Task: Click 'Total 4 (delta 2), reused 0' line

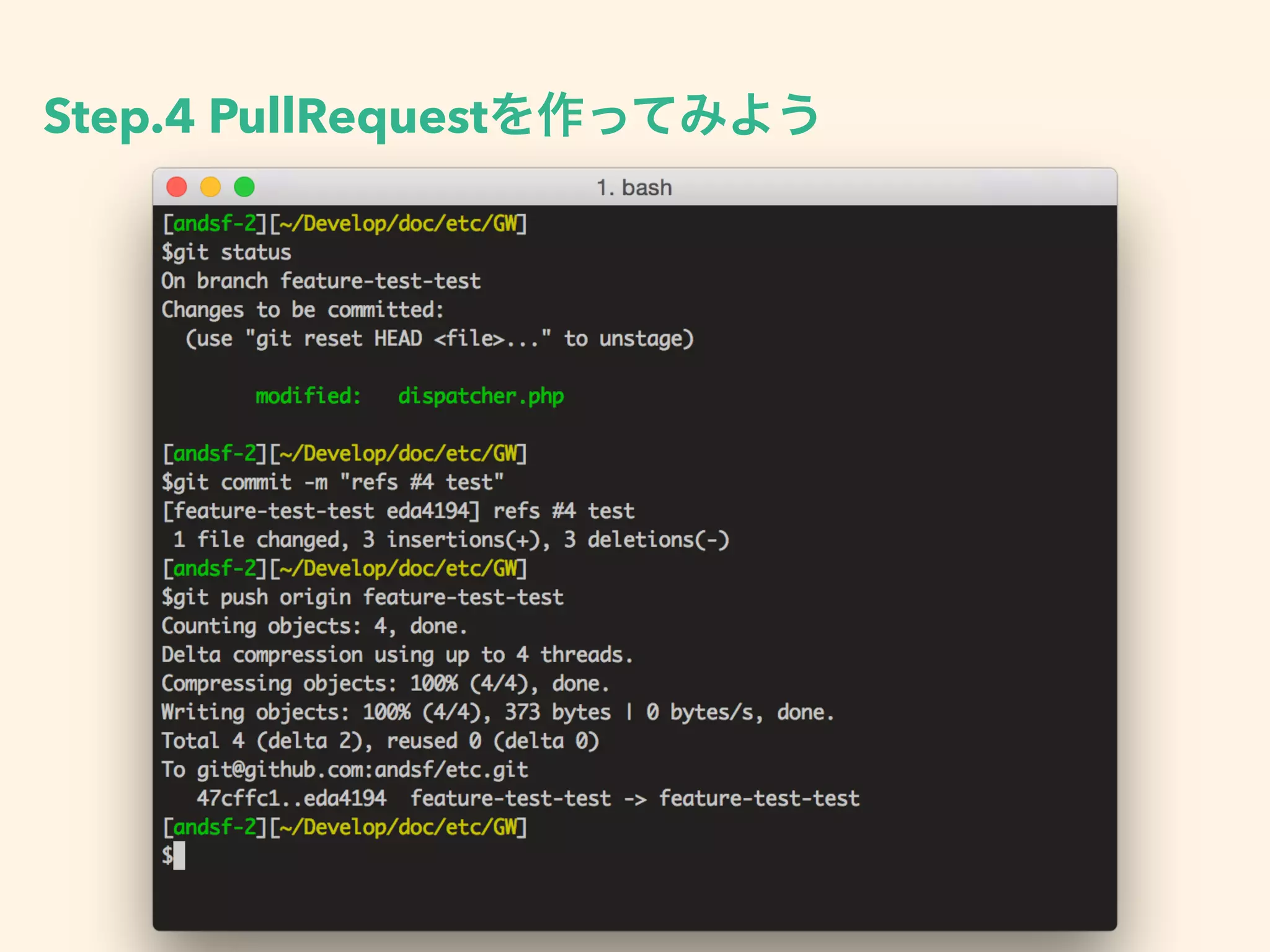Action: click(x=380, y=741)
